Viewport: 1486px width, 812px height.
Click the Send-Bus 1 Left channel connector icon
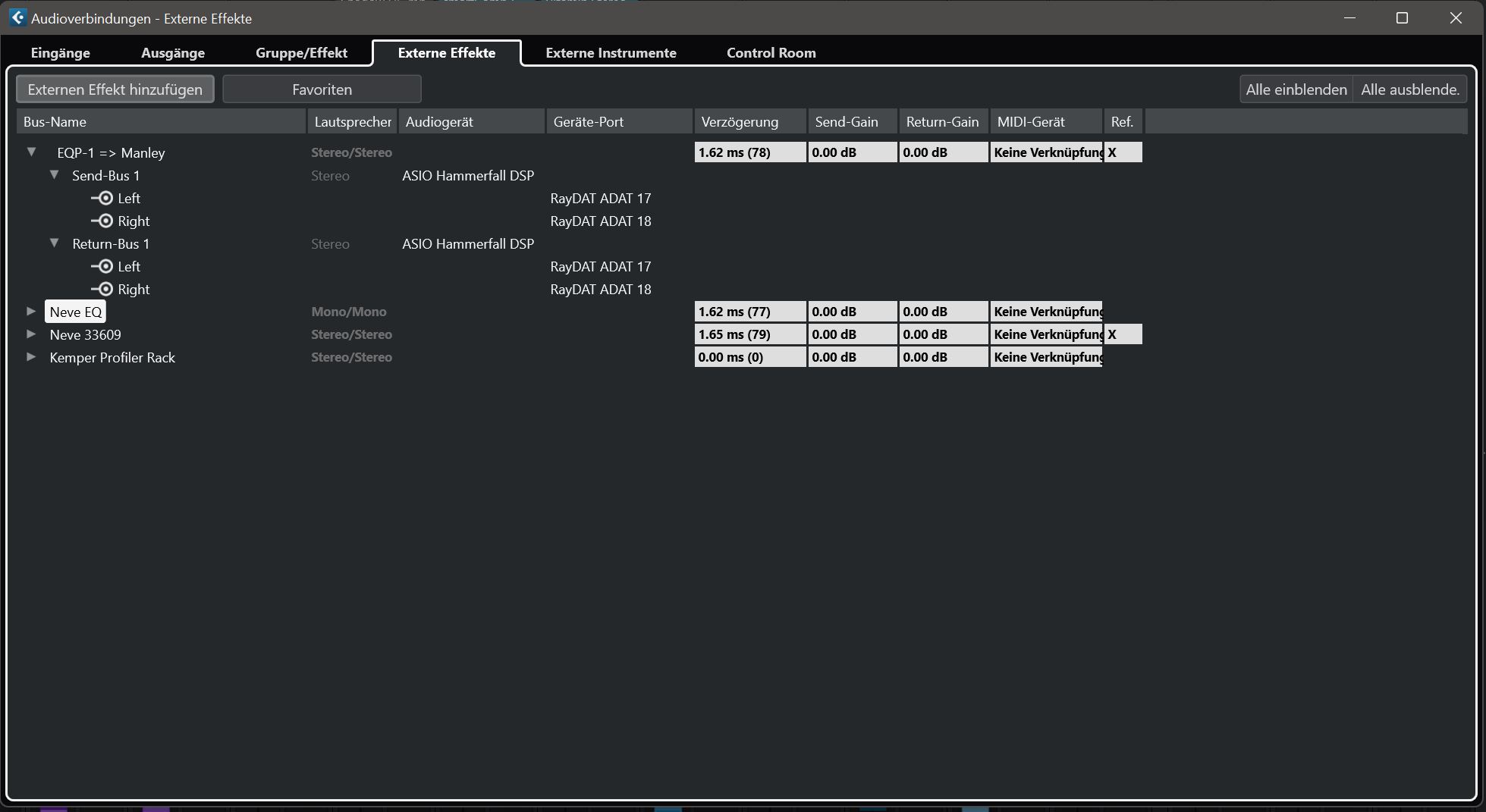(x=102, y=199)
